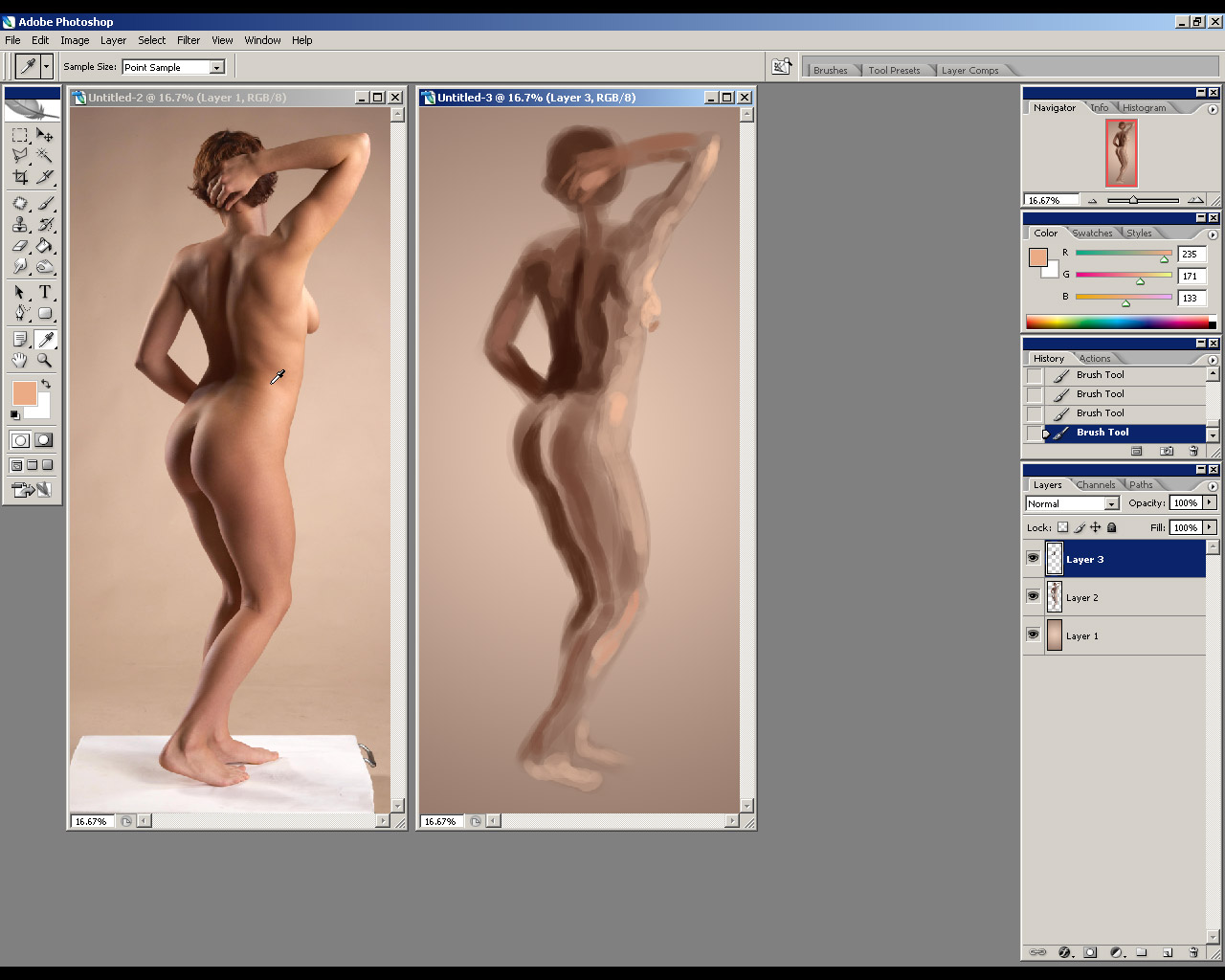The image size is (1225, 980).
Task: Select the Crop tool
Action: point(20,177)
